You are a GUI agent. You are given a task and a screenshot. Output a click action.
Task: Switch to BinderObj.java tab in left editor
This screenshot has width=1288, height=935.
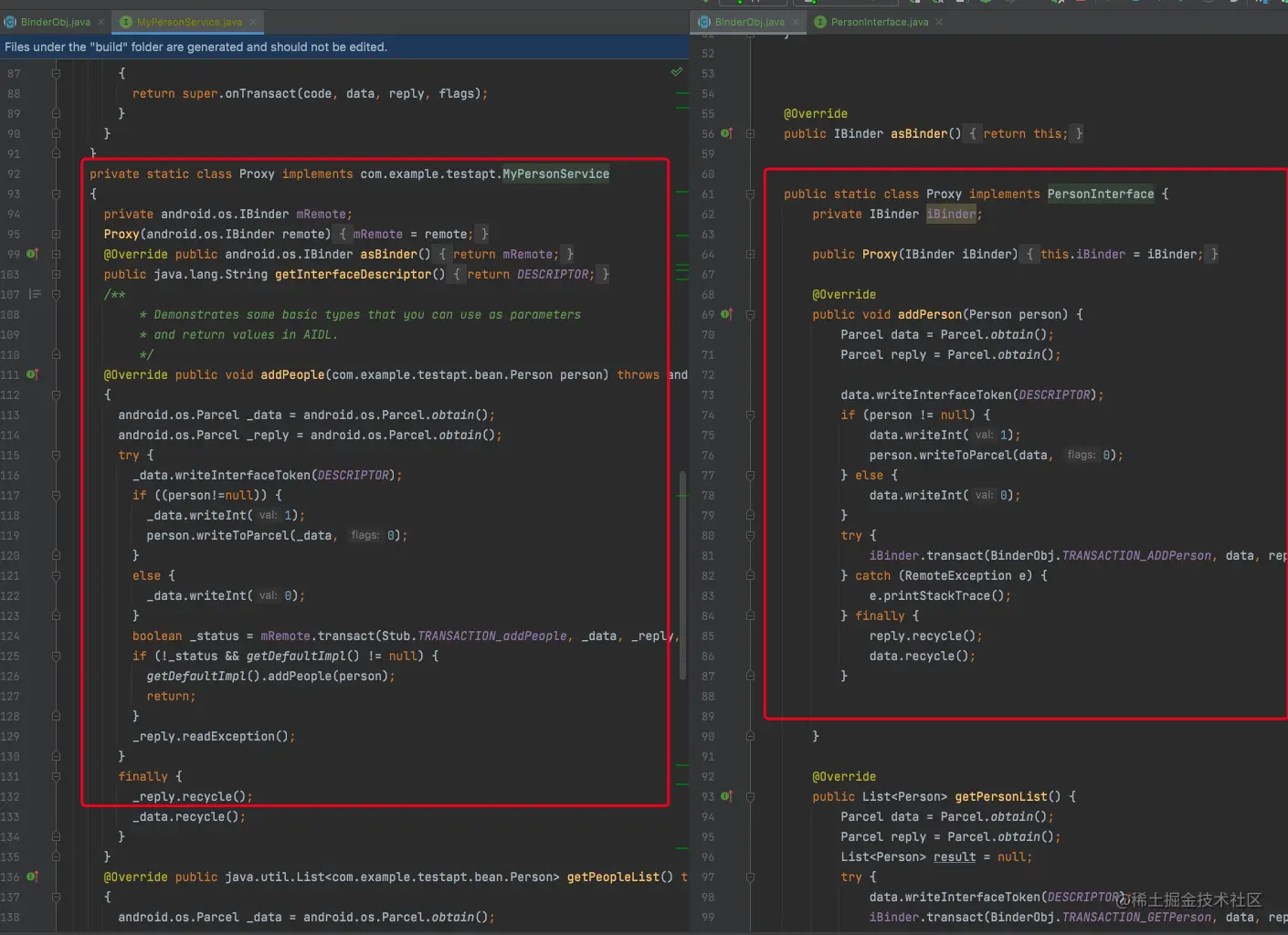click(55, 22)
